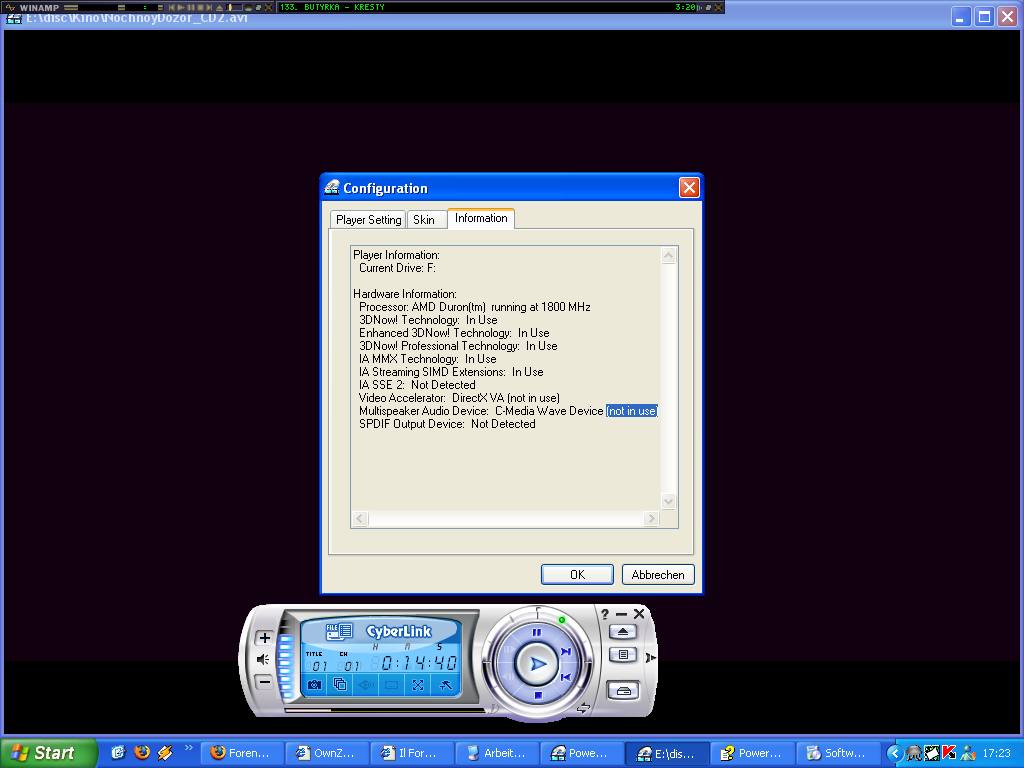Screen dimensions: 1024x768
Task: Click the central play button
Action: tap(537, 664)
